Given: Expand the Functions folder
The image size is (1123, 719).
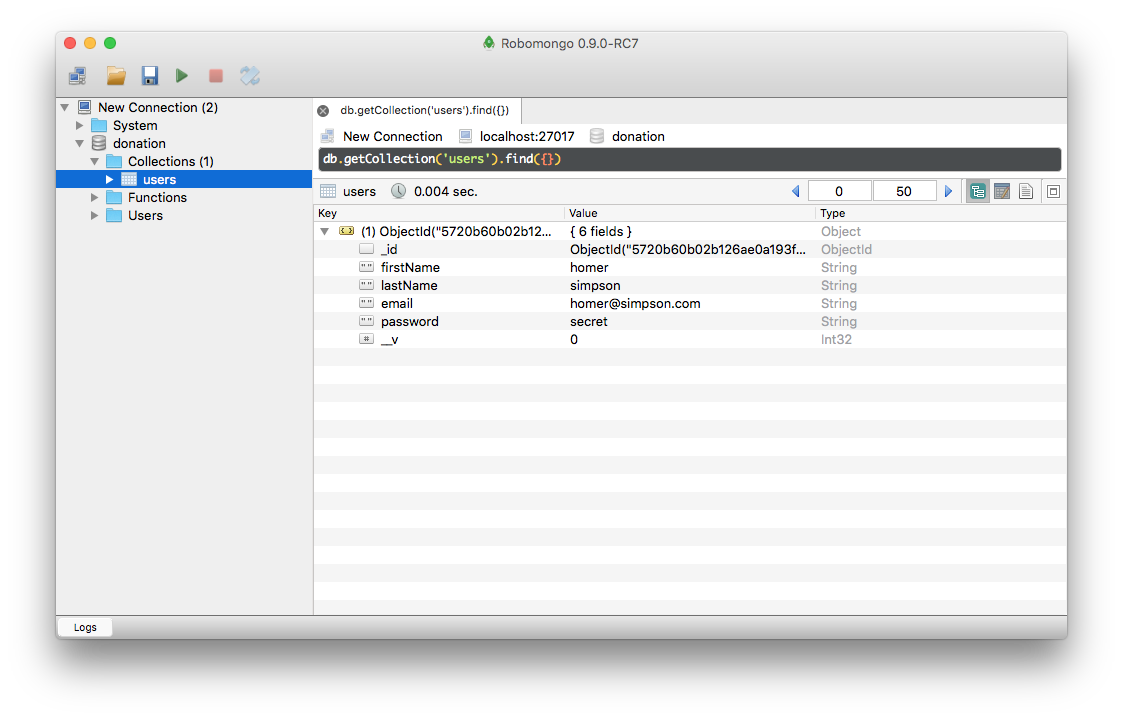Looking at the screenshot, I should pos(95,198).
